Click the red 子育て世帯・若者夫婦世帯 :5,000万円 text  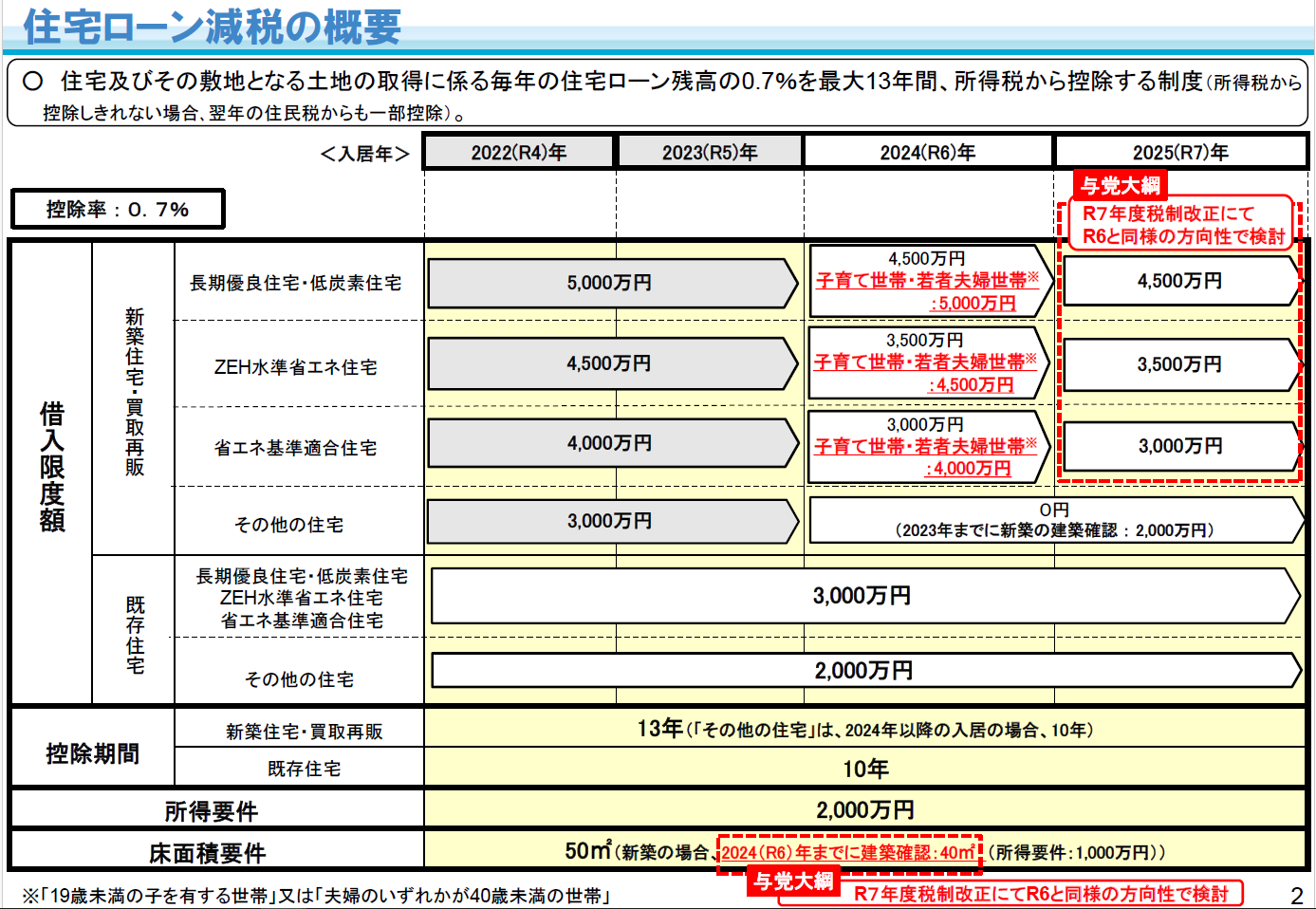pyautogui.click(x=927, y=291)
